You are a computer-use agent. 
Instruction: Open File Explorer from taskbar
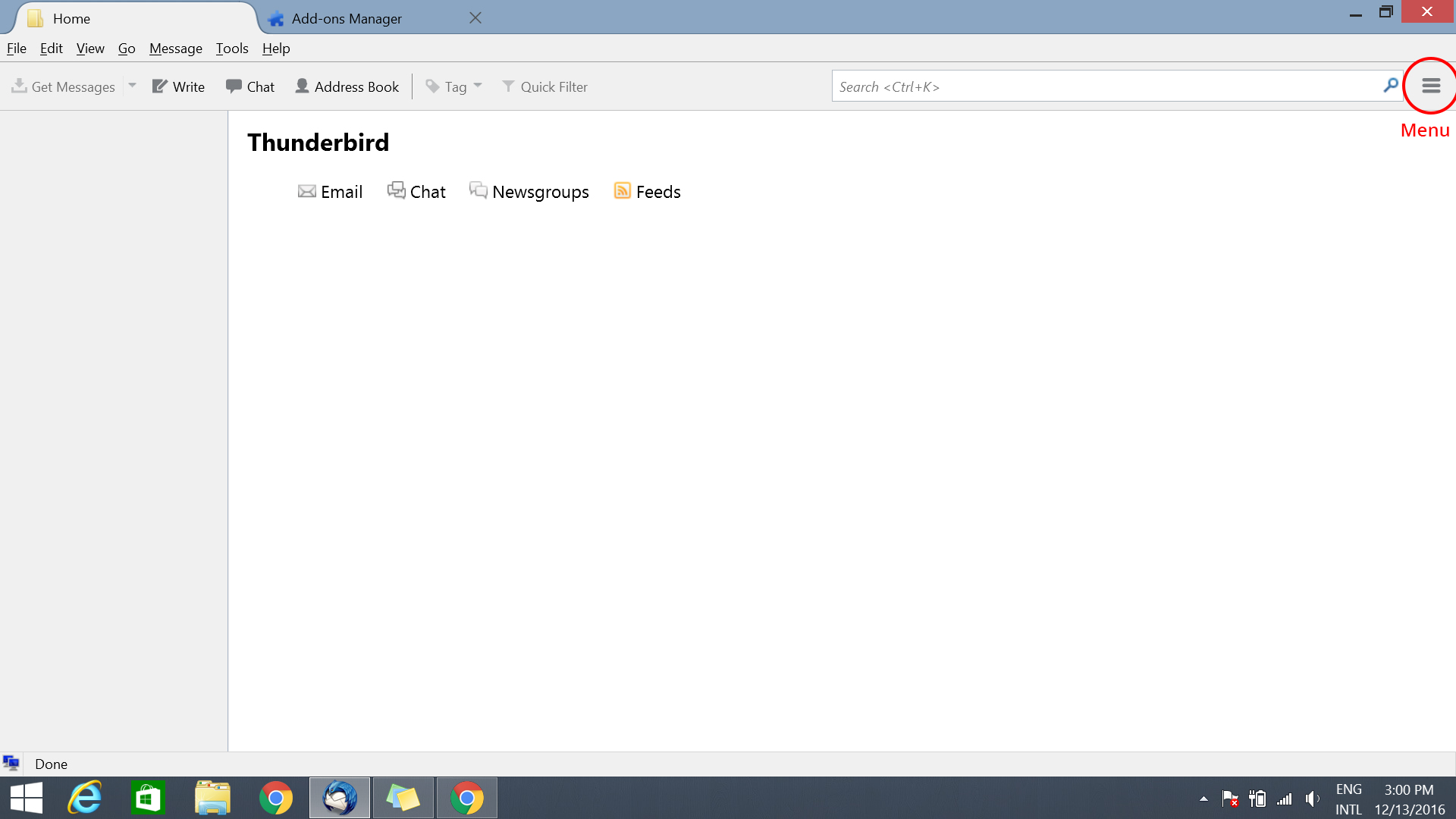(x=212, y=798)
